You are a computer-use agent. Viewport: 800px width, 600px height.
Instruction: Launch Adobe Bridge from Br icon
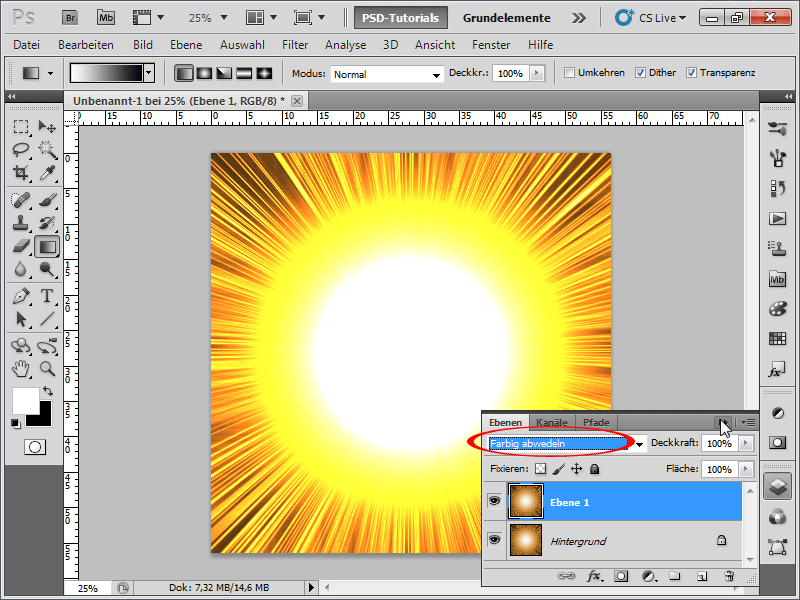click(x=70, y=18)
